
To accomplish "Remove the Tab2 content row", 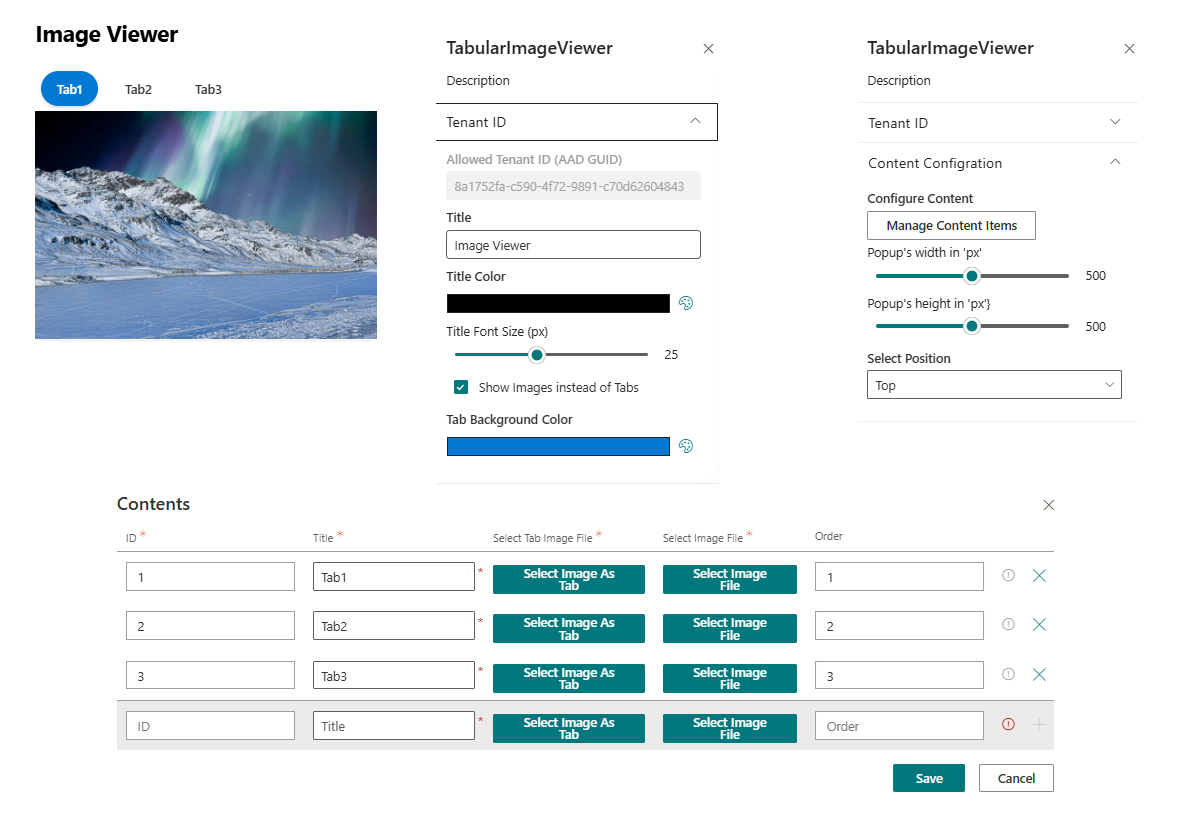I will click(x=1039, y=625).
